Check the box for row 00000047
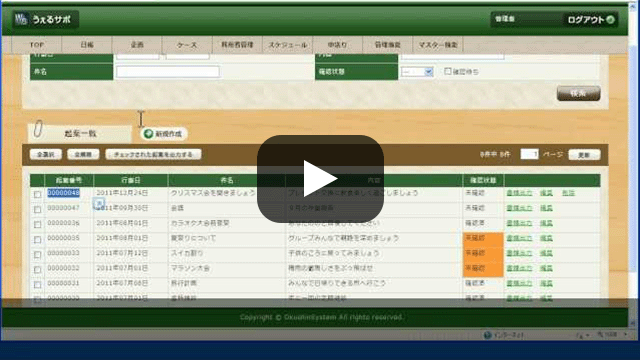Screen dimensions: 640x360 (38, 209)
